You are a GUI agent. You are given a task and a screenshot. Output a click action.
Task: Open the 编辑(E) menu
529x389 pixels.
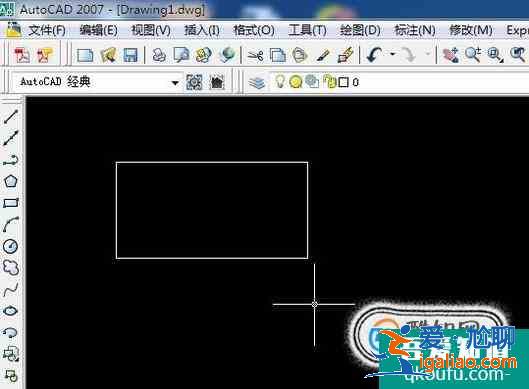point(99,31)
